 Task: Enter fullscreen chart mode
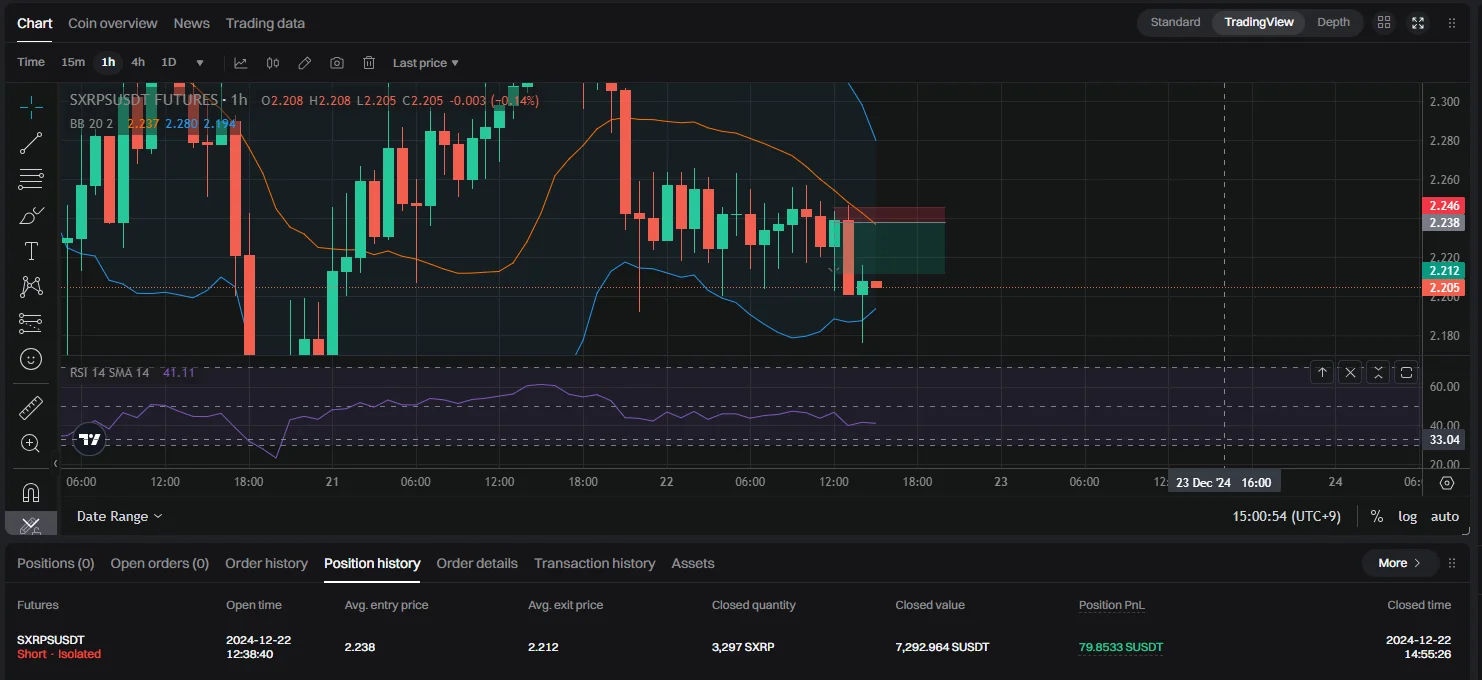(1418, 22)
